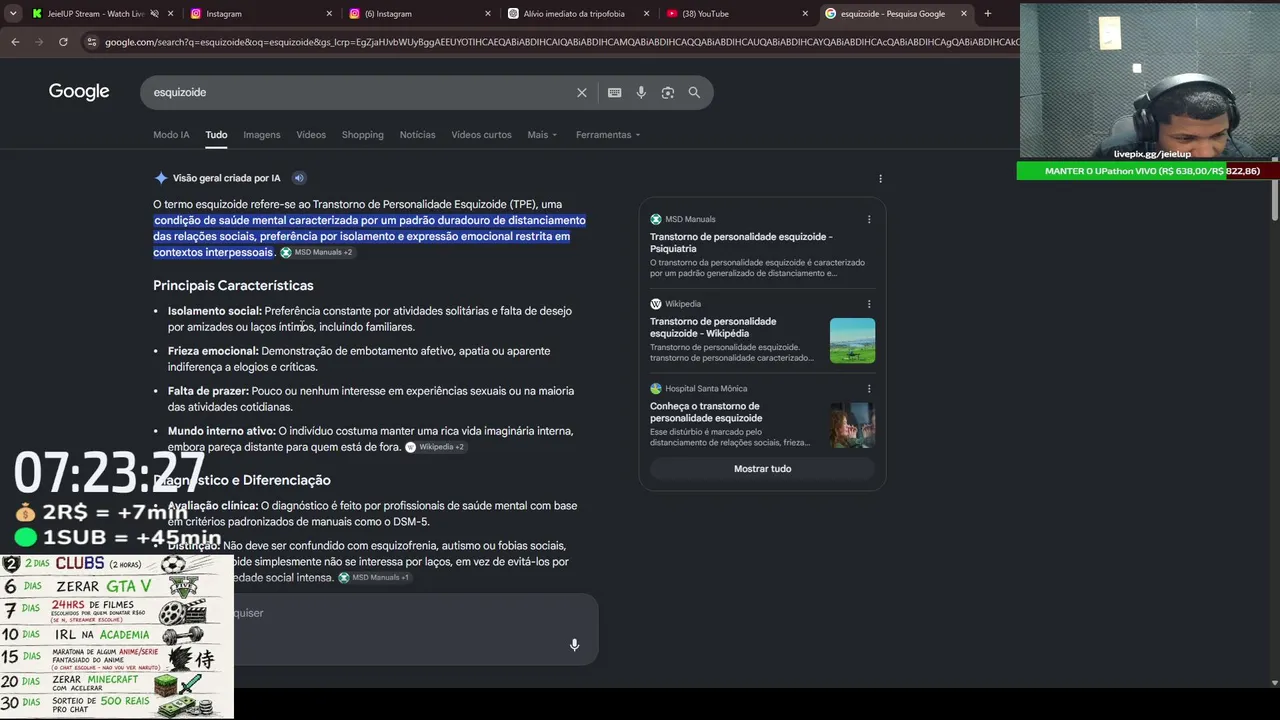The image size is (1280, 720).
Task: Expand the Ferramentas tools dropdown
Action: (x=608, y=135)
